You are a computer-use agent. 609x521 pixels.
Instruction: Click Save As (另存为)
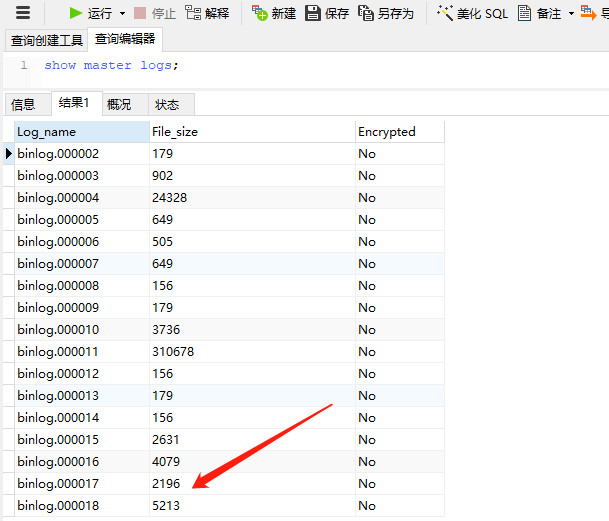[386, 14]
